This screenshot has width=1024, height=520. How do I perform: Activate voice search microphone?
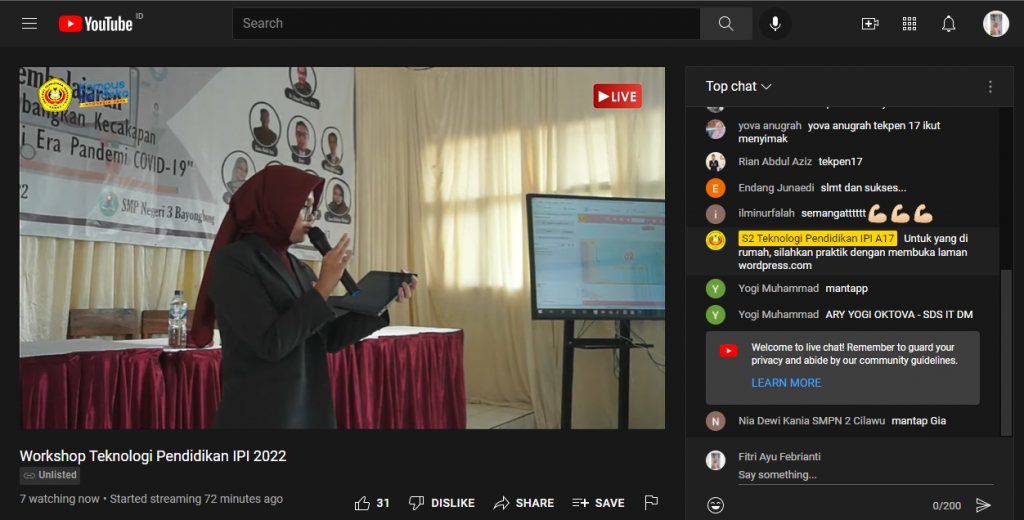point(774,24)
